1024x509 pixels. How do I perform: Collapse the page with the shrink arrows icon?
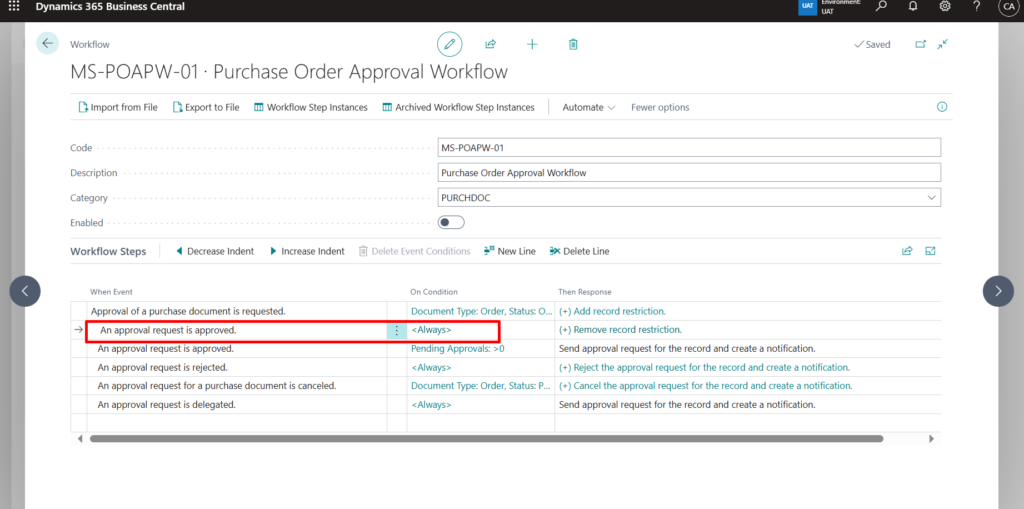click(942, 44)
